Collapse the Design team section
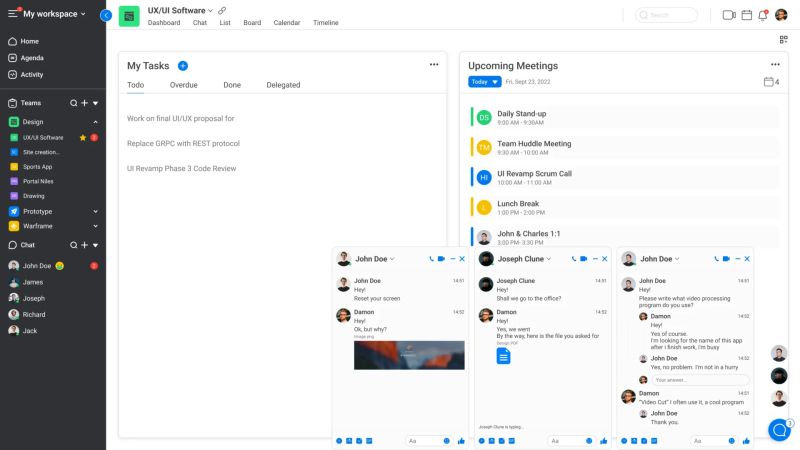This screenshot has height=450, width=800. [x=95, y=122]
